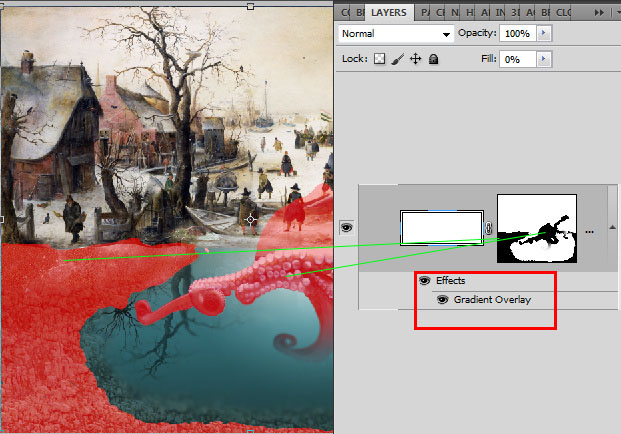Image resolution: width=621 pixels, height=434 pixels.
Task: Hide the layer using its eye icon
Action: pyautogui.click(x=346, y=228)
